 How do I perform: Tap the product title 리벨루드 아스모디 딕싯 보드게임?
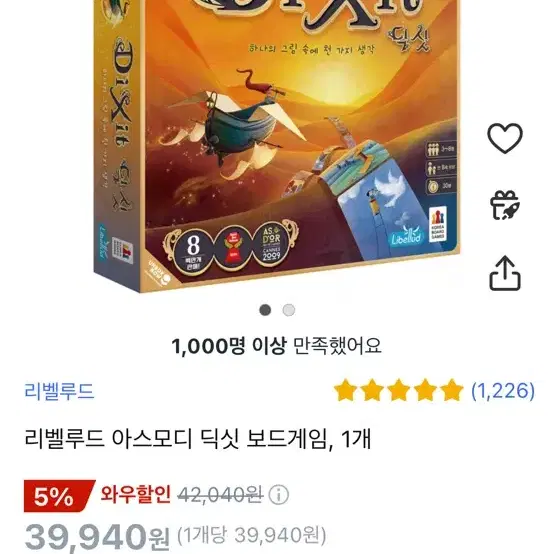coord(179,439)
